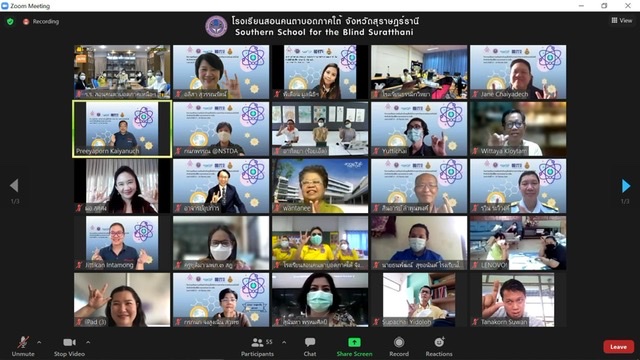
Task: Select the wantanee video tile
Action: 320,186
